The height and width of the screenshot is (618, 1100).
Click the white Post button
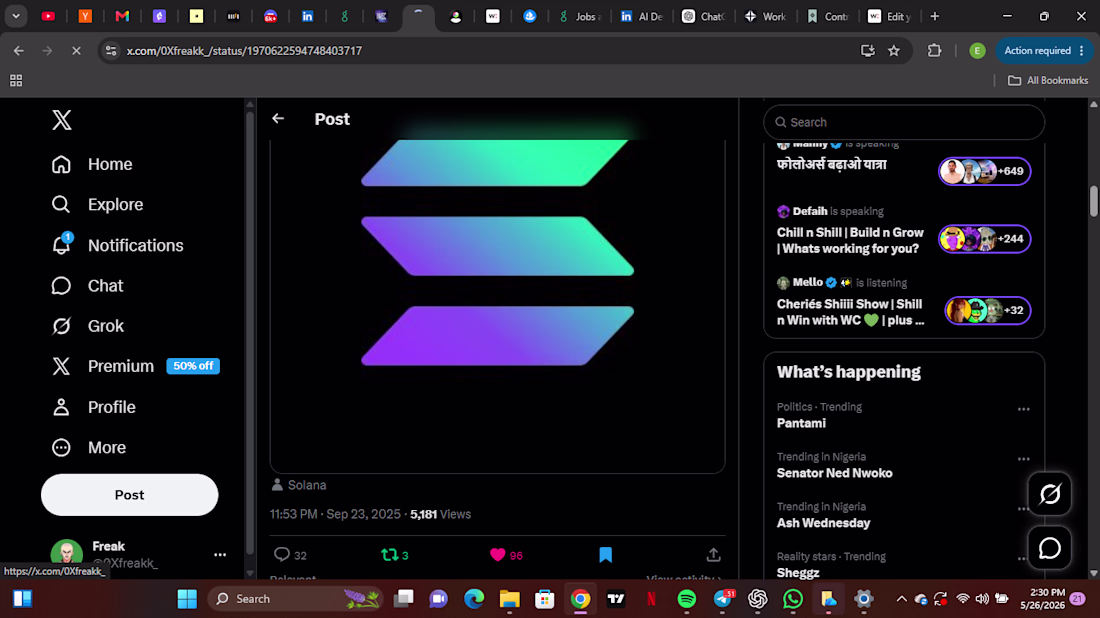130,495
